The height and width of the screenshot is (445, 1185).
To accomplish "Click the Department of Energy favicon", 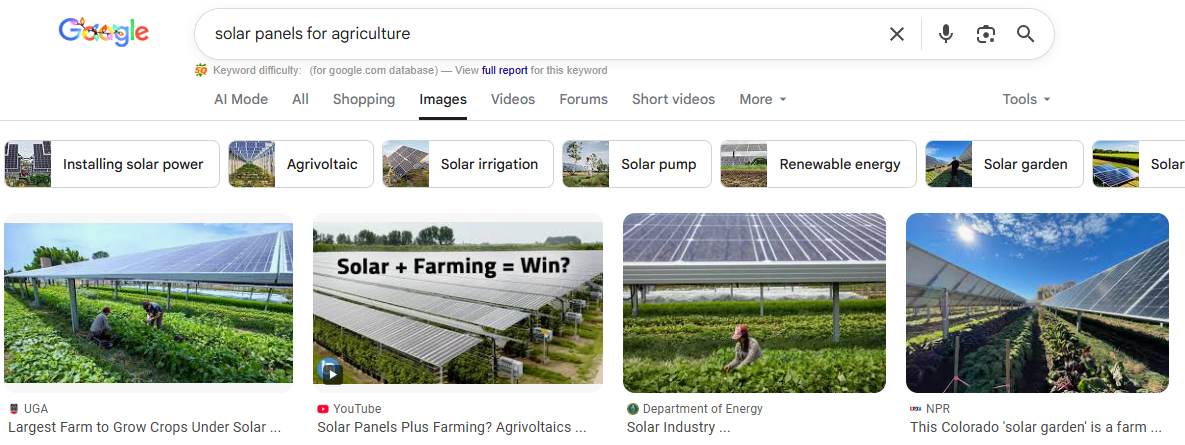I will pos(632,409).
